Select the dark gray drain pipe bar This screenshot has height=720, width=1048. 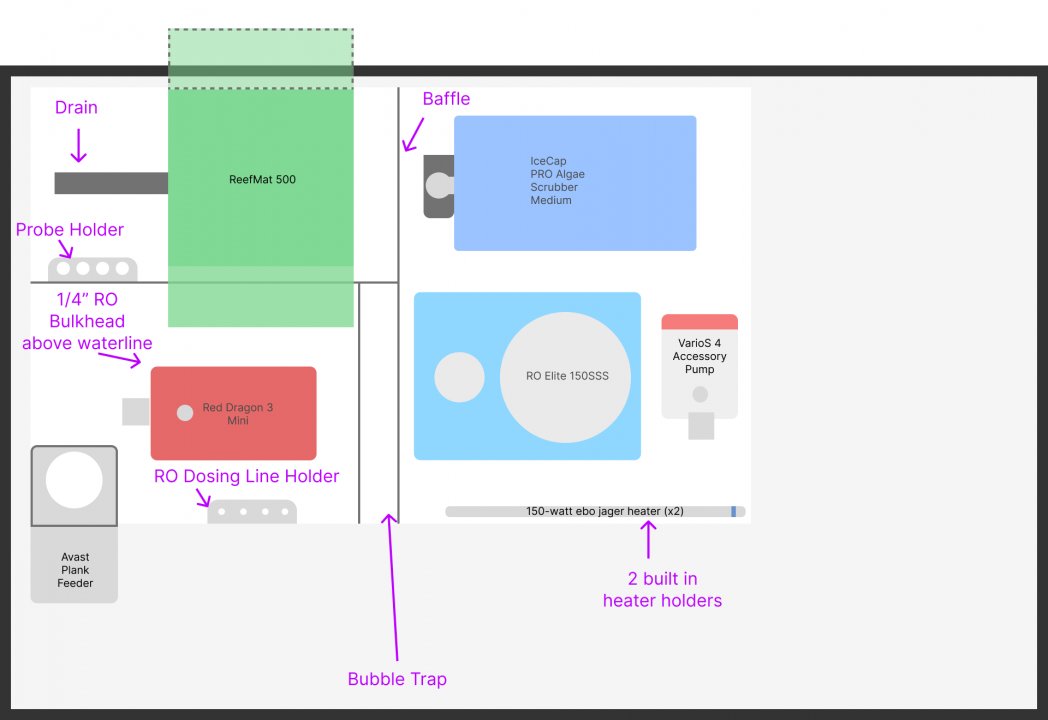point(111,183)
